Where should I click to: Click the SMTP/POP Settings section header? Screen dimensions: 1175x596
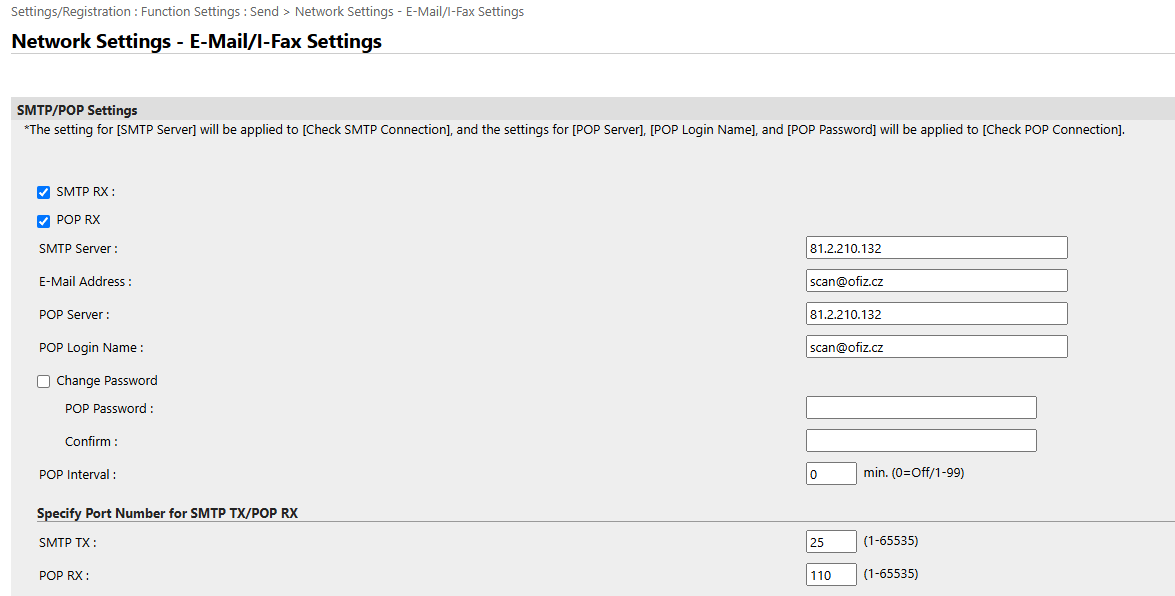[x=77, y=110]
